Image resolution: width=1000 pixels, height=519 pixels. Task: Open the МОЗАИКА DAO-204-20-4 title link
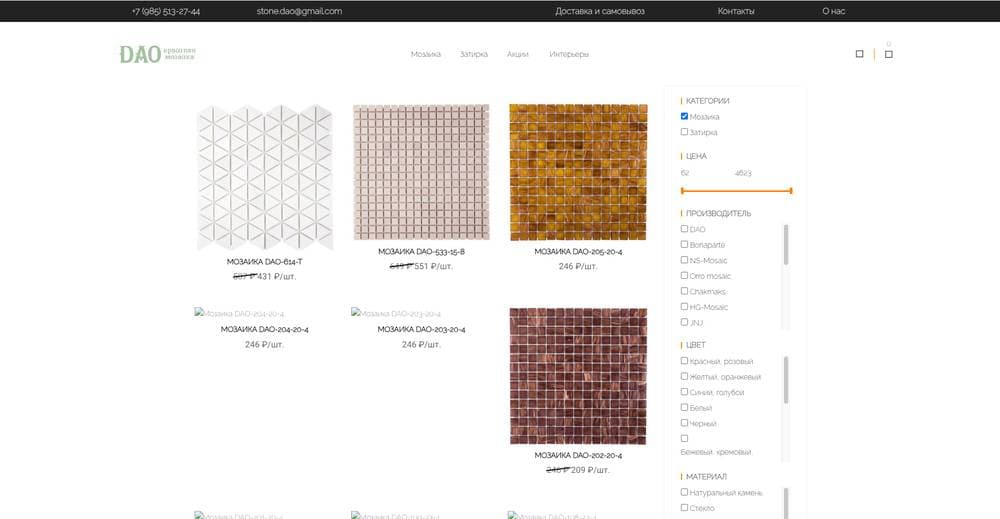265,329
